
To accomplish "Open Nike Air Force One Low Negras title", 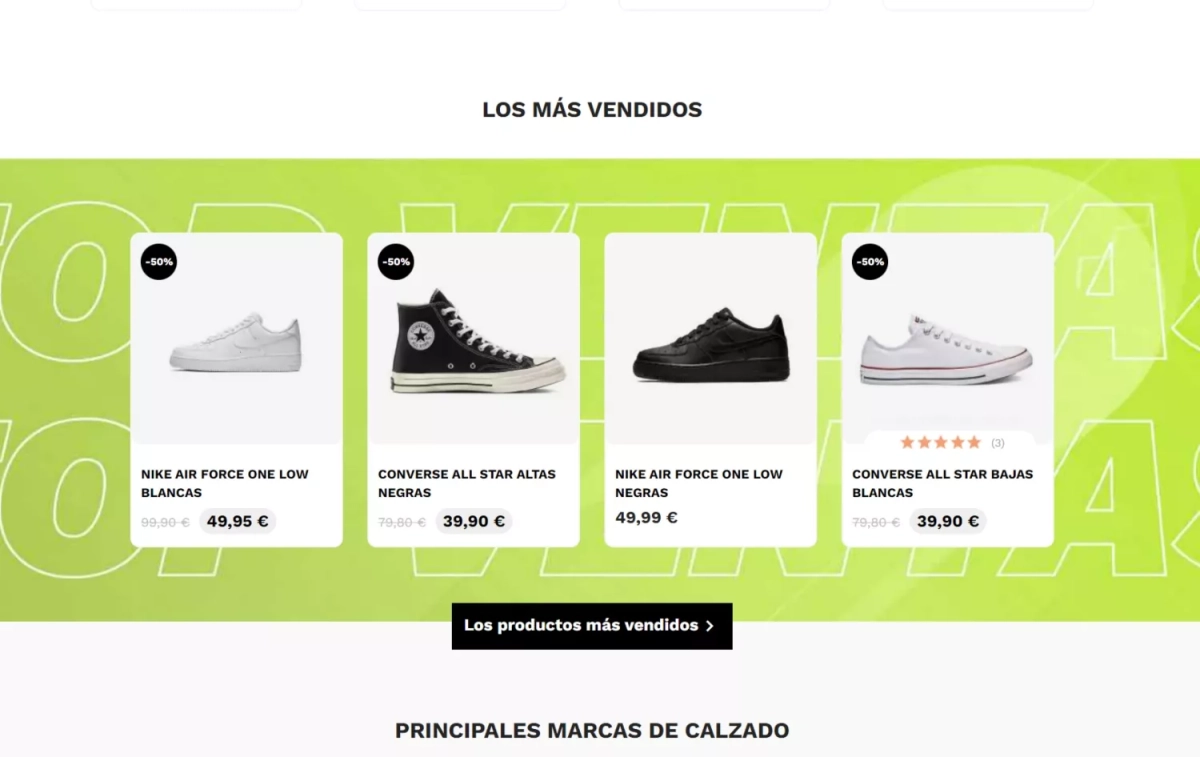I will pos(699,483).
